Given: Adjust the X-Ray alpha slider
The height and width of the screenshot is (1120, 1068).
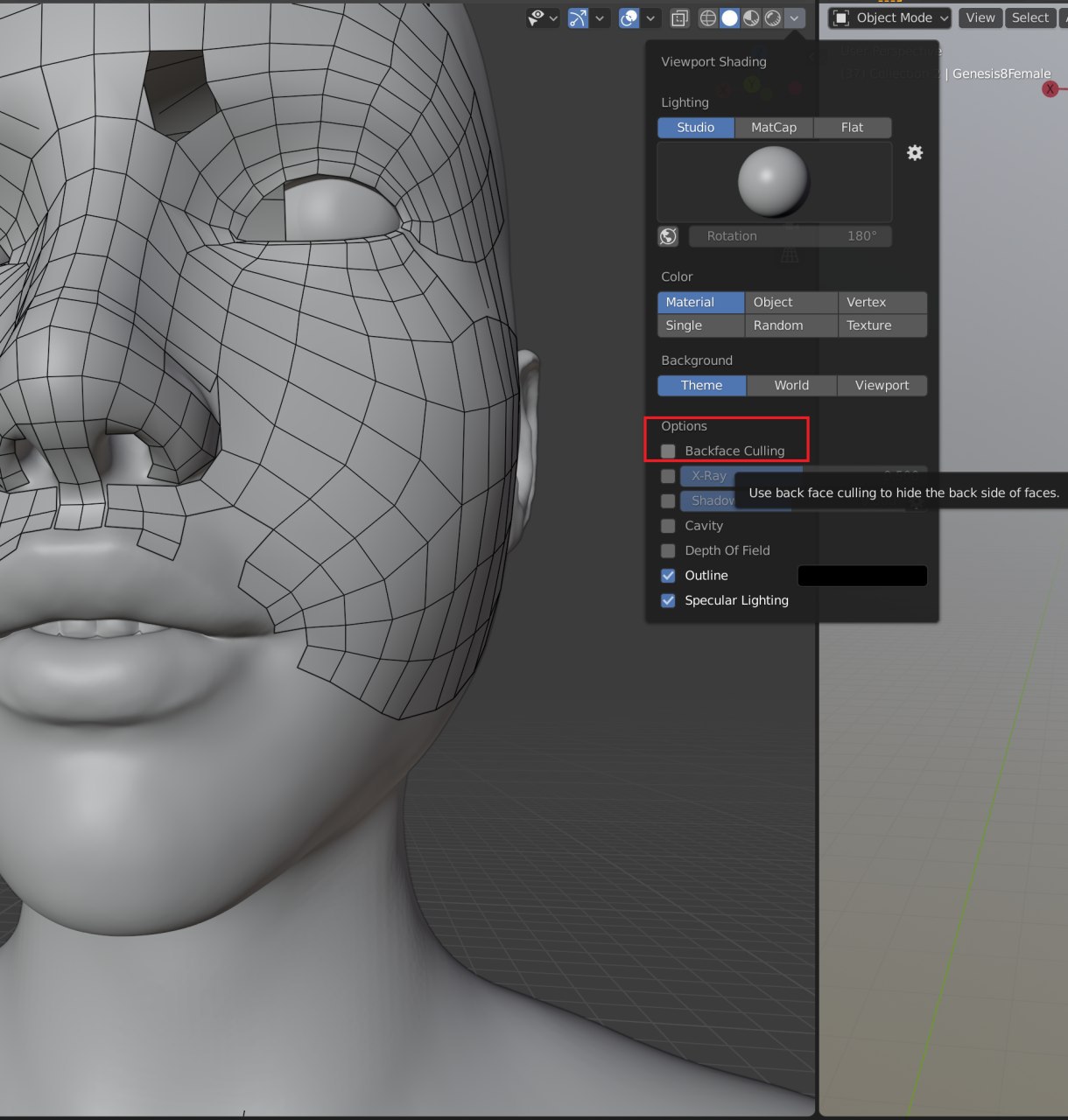Looking at the screenshot, I should coord(803,476).
